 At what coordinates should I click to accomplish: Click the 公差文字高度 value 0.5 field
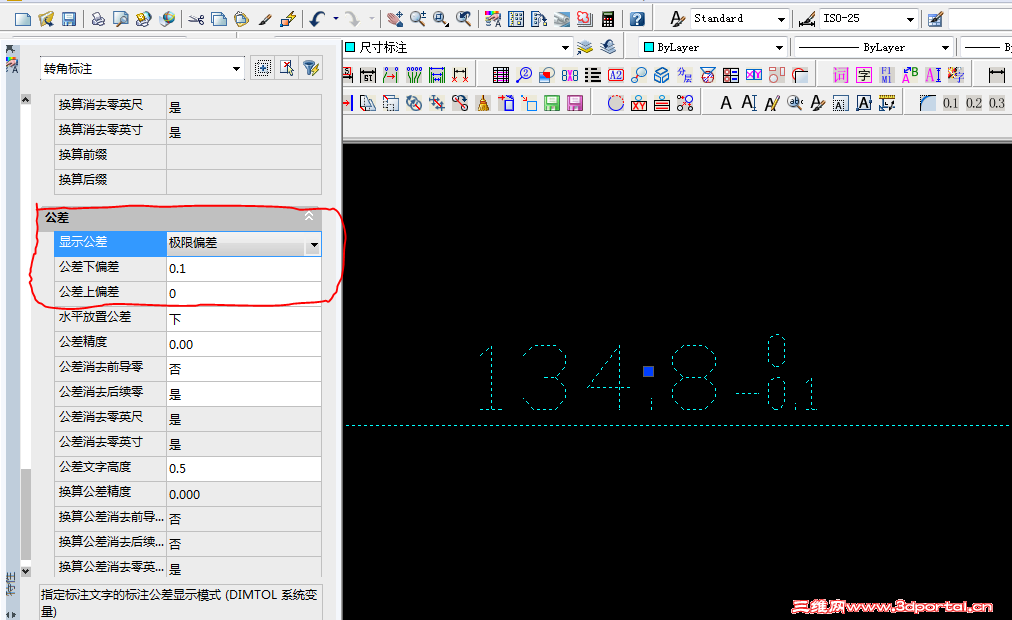tap(244, 468)
